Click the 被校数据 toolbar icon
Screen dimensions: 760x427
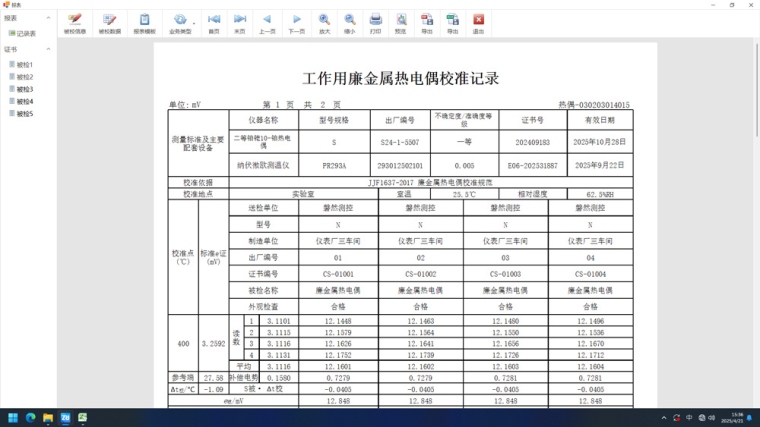[110, 23]
